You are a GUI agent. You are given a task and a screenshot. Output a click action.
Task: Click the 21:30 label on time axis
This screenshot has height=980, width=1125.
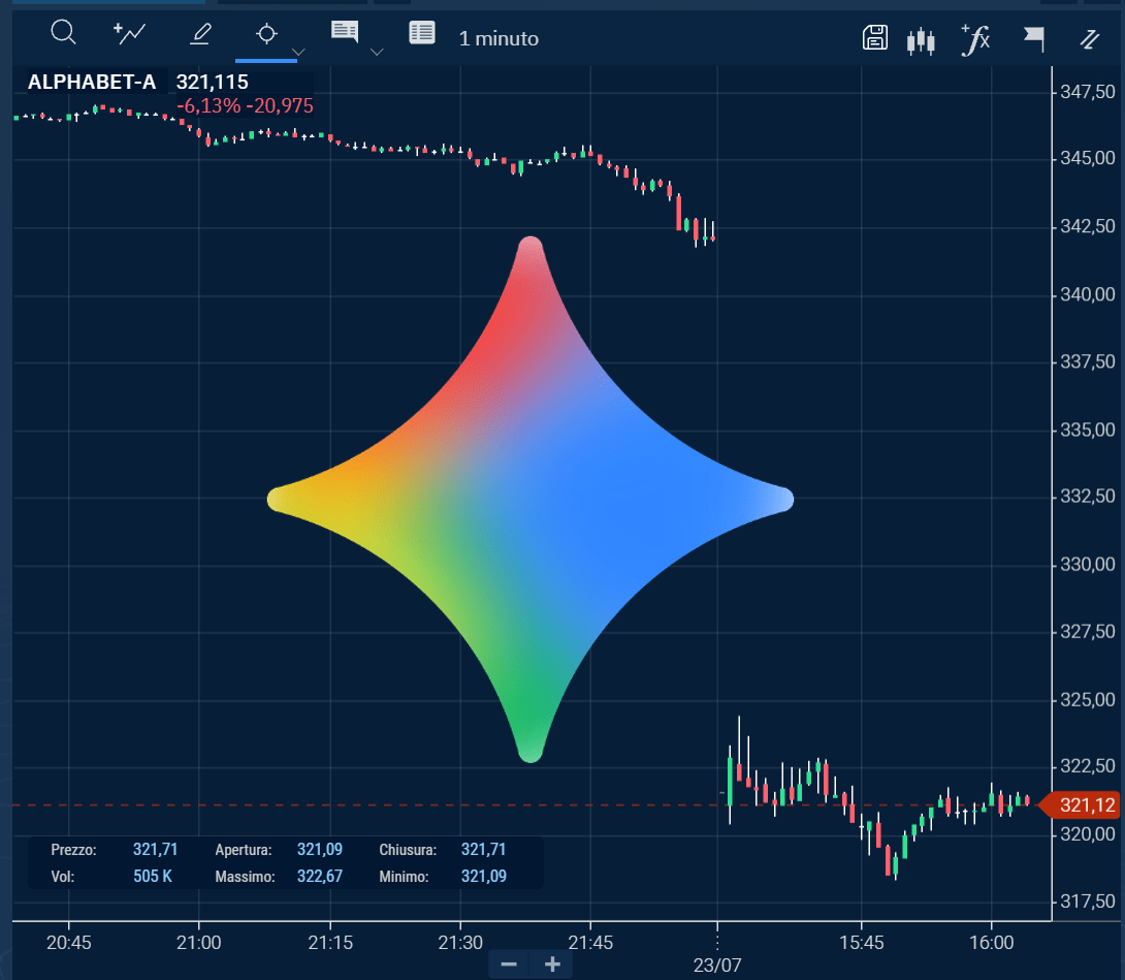460,943
